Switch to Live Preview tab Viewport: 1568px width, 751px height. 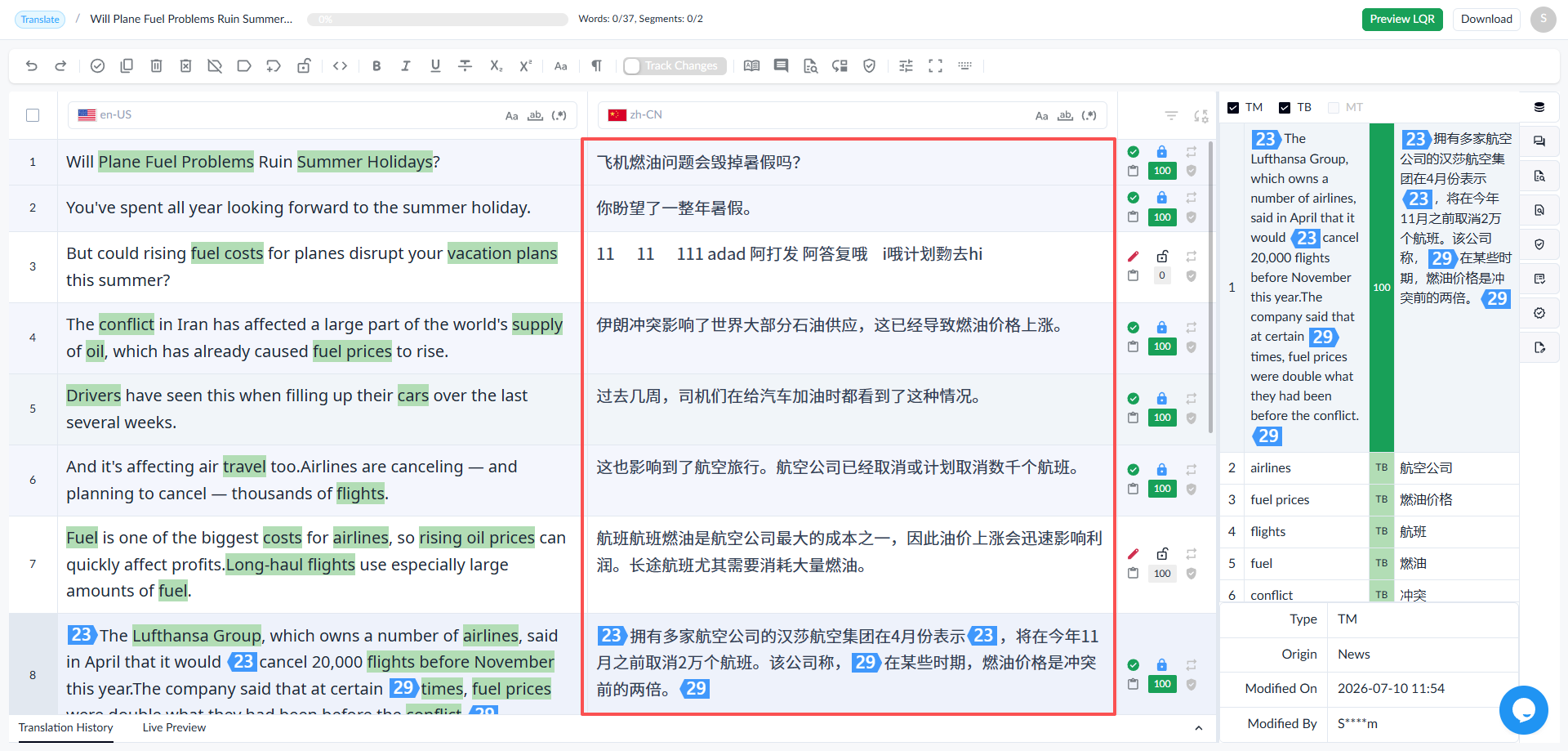(x=174, y=727)
